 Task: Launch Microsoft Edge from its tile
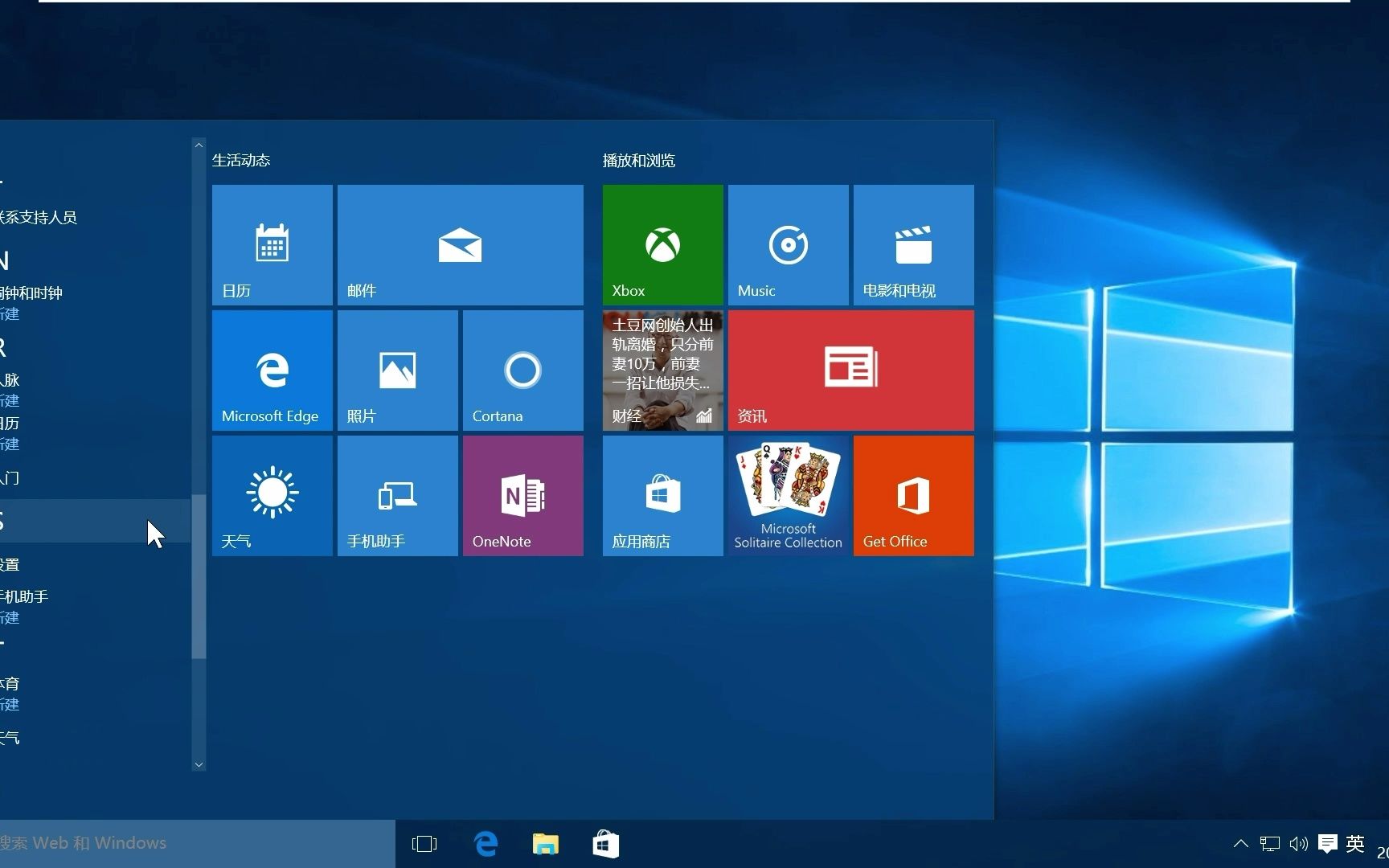pos(271,370)
